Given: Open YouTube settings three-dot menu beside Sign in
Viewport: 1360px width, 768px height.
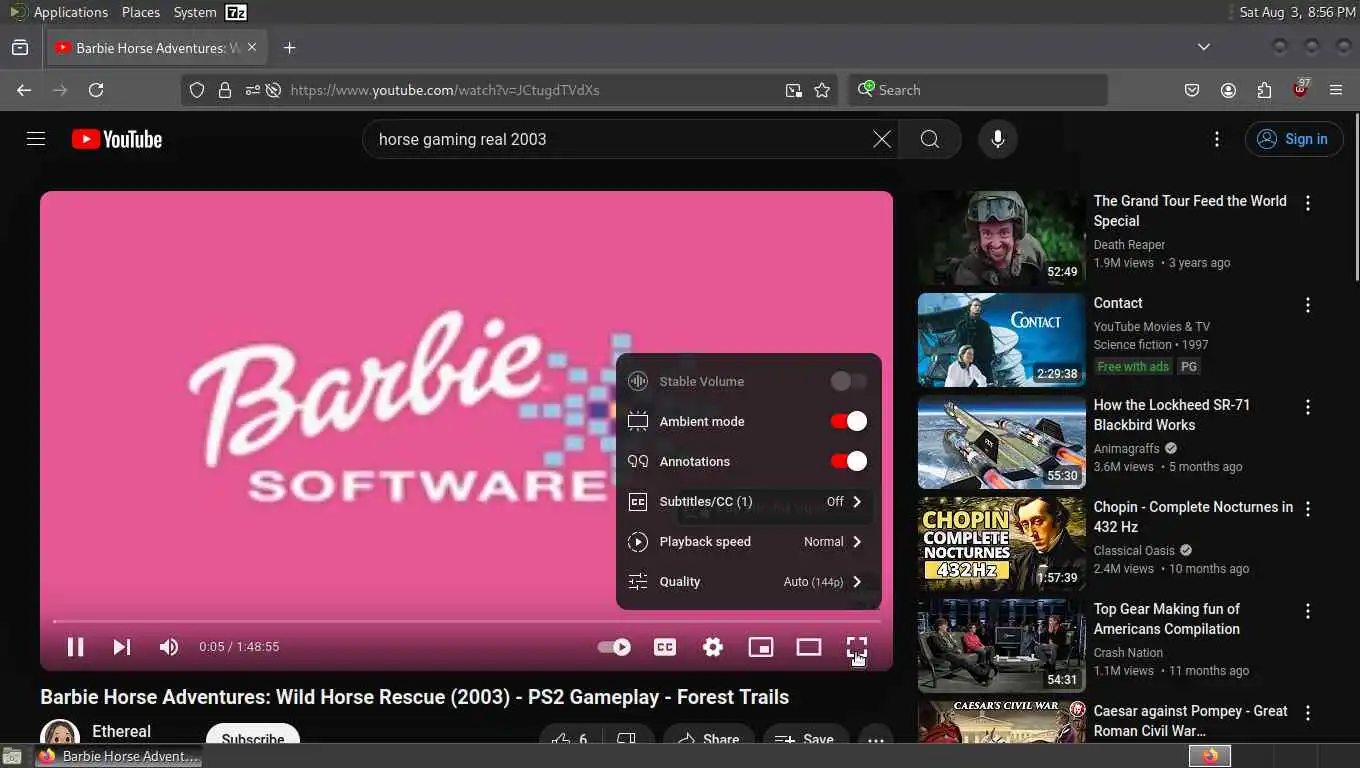Looking at the screenshot, I should pyautogui.click(x=1217, y=139).
